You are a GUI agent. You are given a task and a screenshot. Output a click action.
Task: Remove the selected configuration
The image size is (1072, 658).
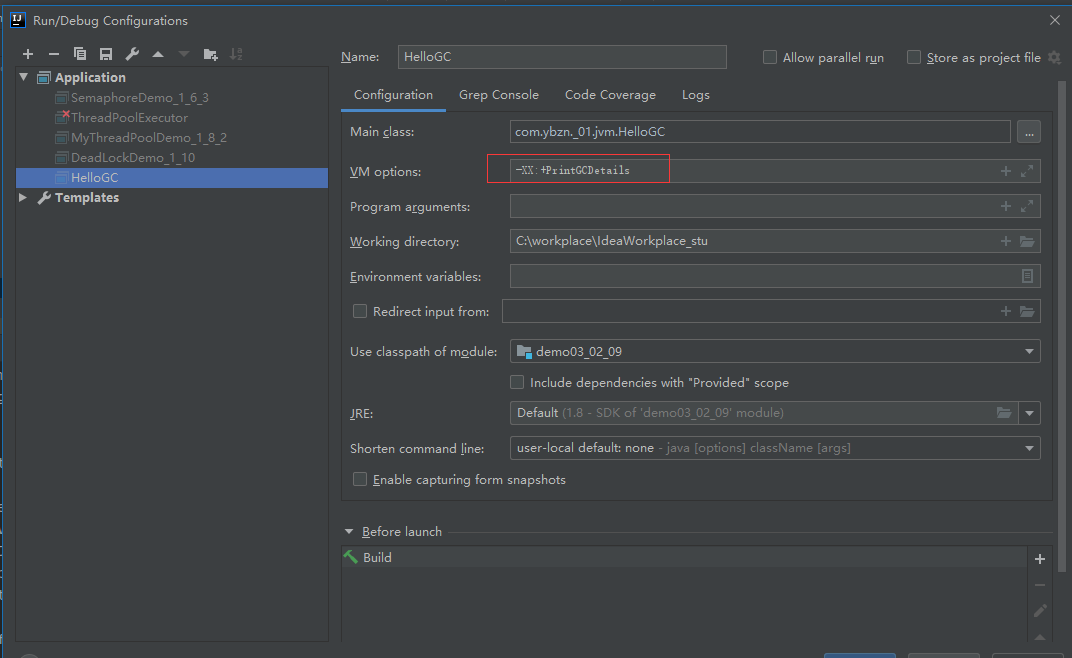click(x=53, y=54)
